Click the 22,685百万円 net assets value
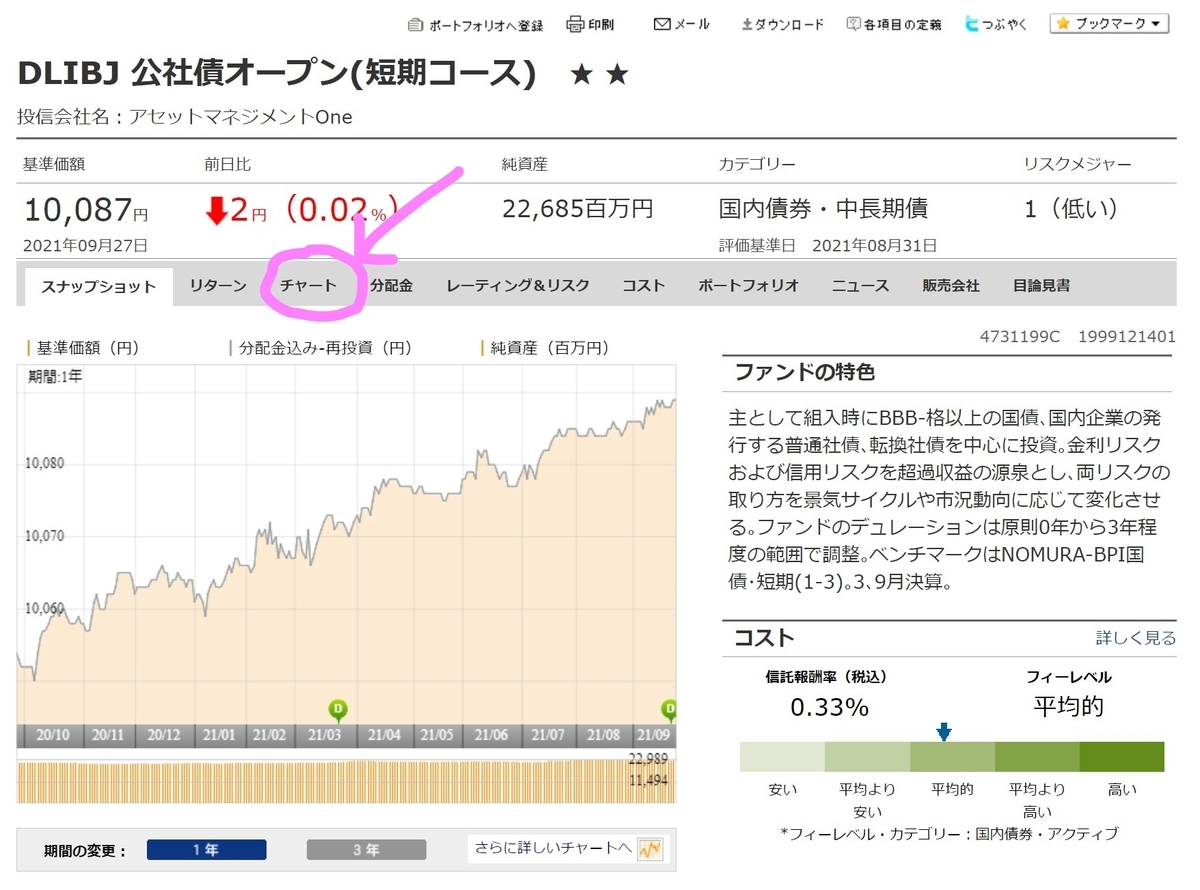The width and height of the screenshot is (1200, 890). point(577,209)
